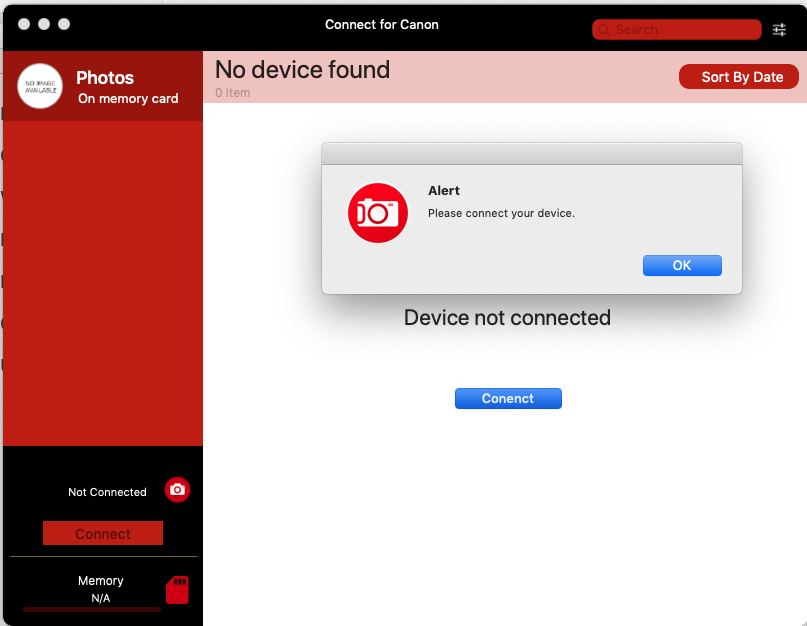The image size is (807, 626).
Task: Click the search magnifier icon
Action: coord(604,30)
